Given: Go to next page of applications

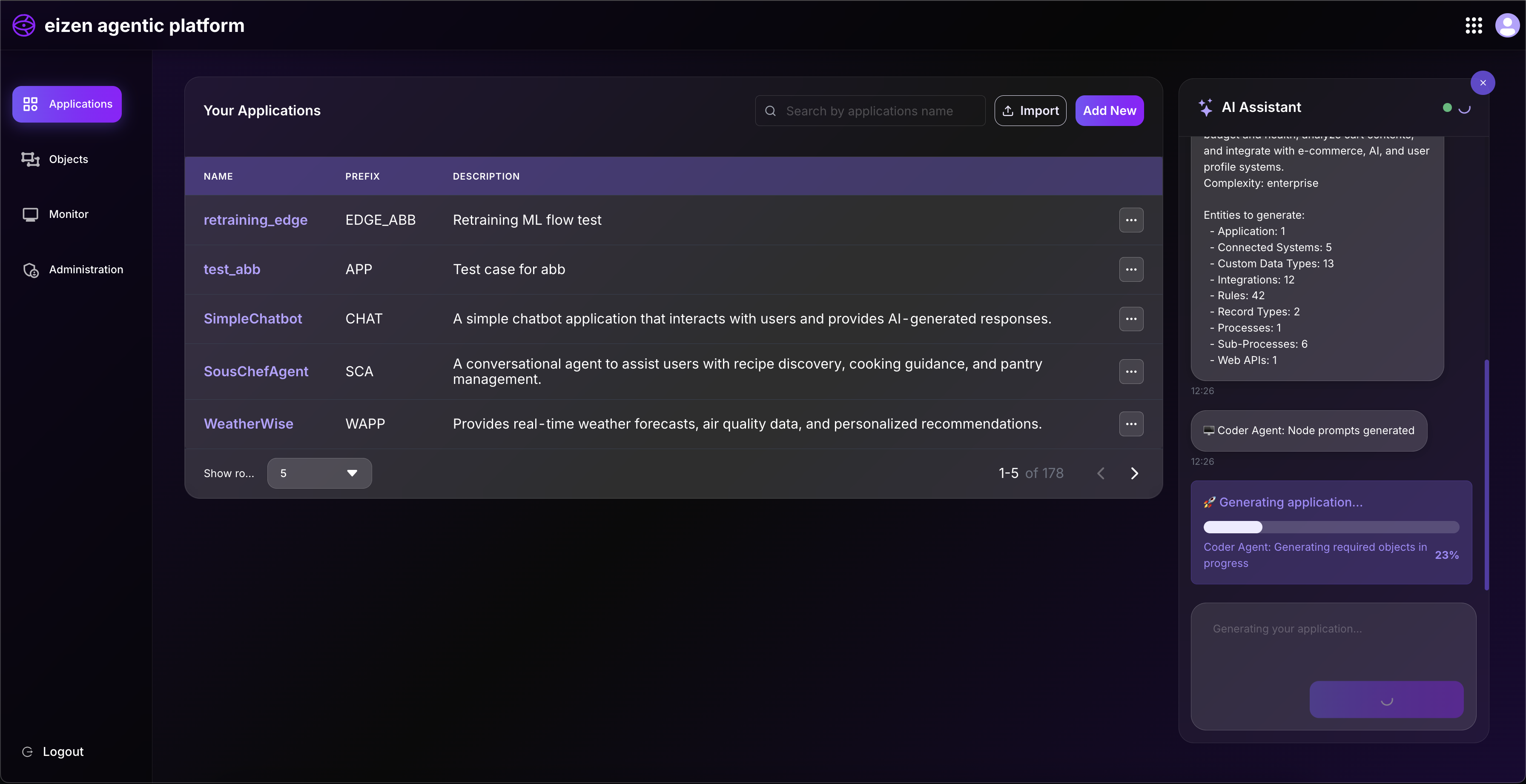Looking at the screenshot, I should coord(1134,473).
